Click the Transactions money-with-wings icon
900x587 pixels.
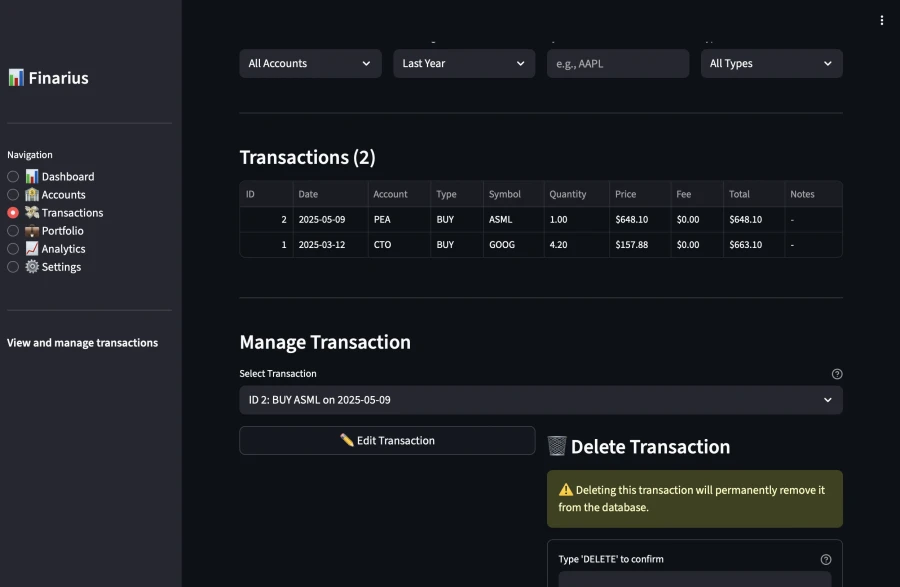[32, 212]
